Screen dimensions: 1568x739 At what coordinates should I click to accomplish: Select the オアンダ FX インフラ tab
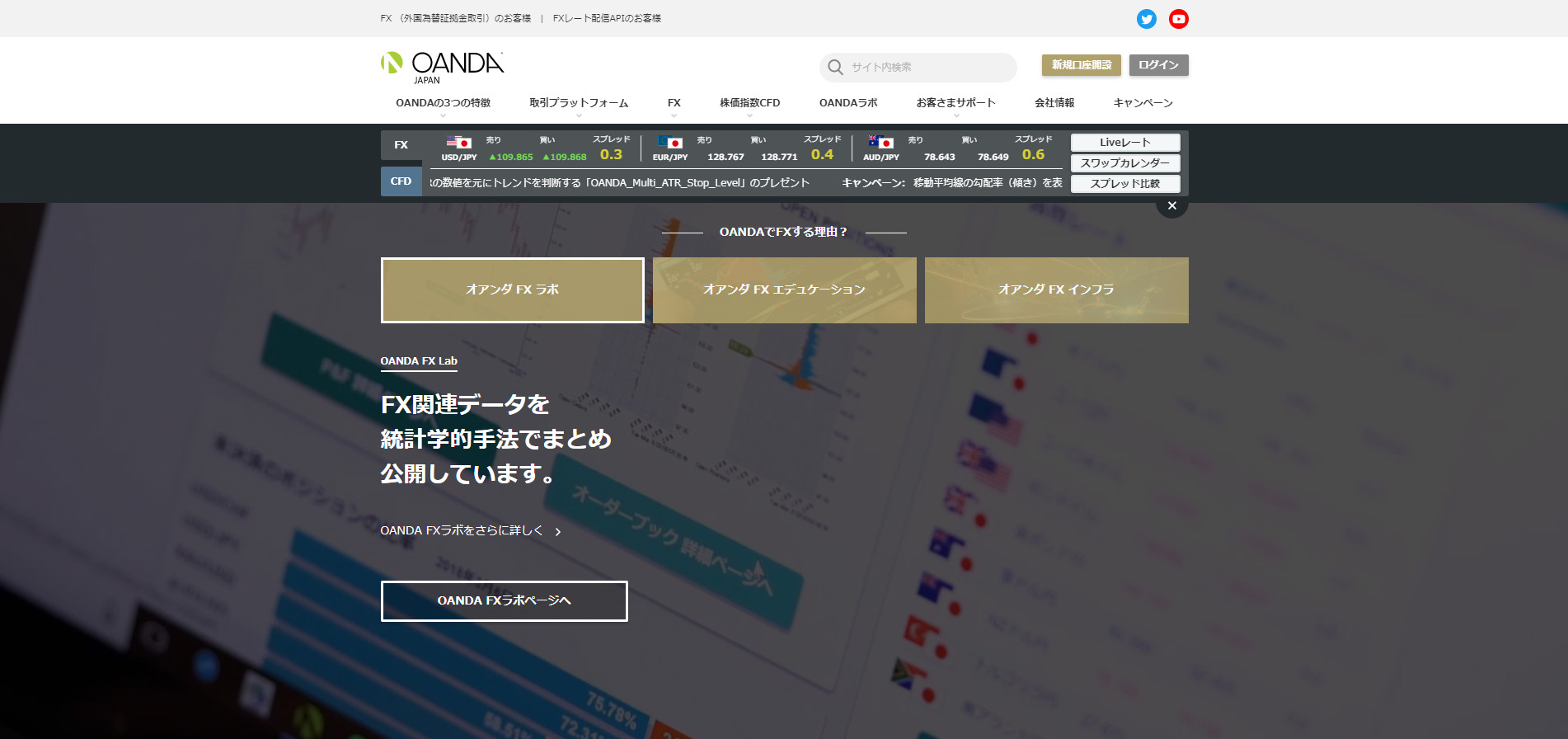(1057, 290)
